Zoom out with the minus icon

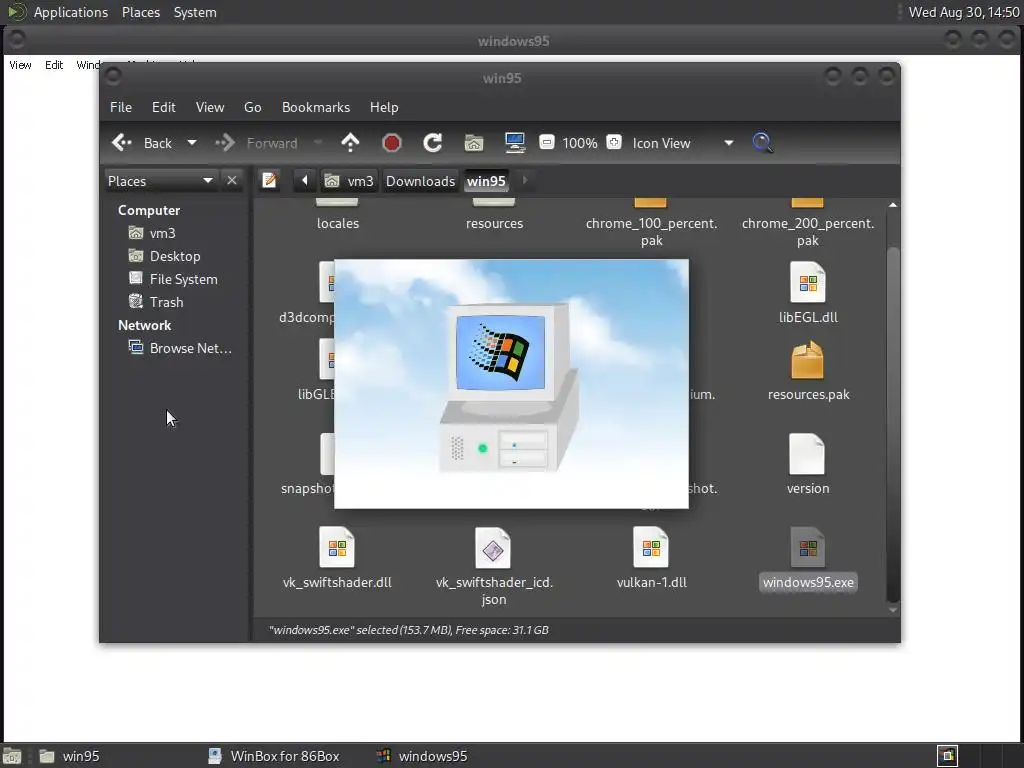(x=547, y=142)
